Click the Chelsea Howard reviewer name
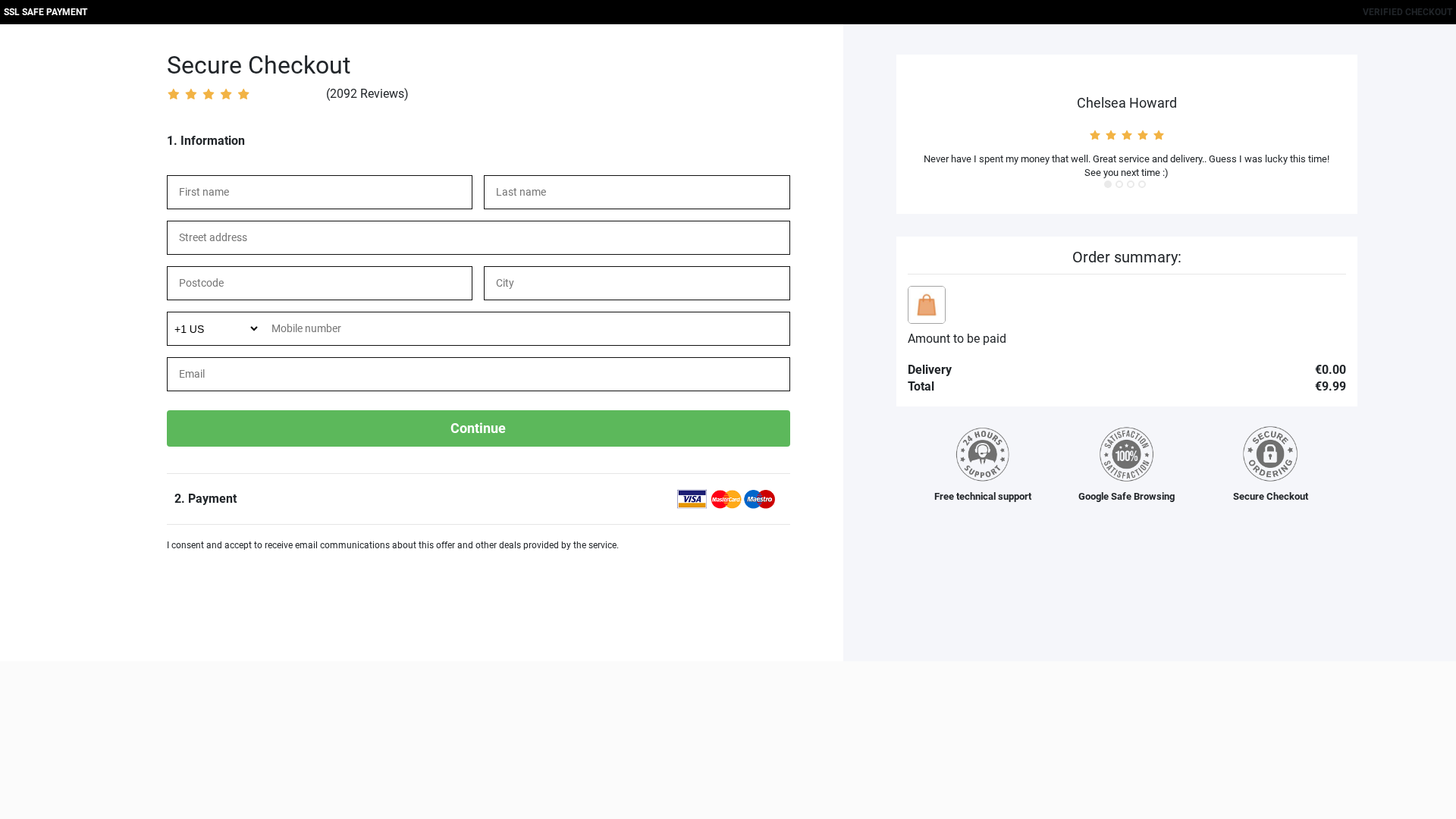Viewport: 1456px width, 819px height. click(1127, 103)
